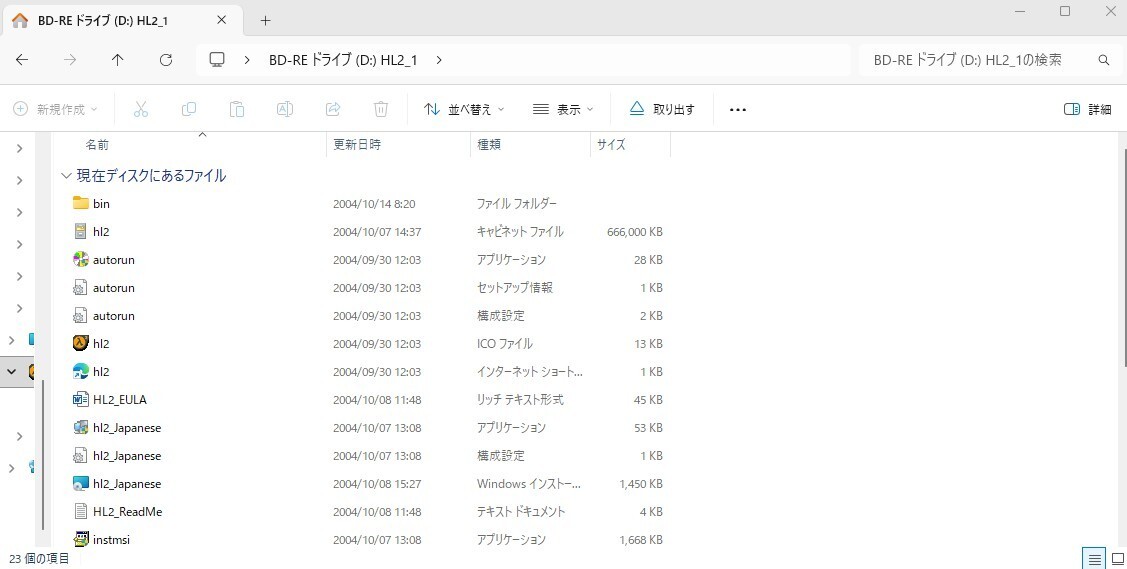Expand the topmost navigation pane chevron
The height and width of the screenshot is (569, 1127).
[19, 148]
